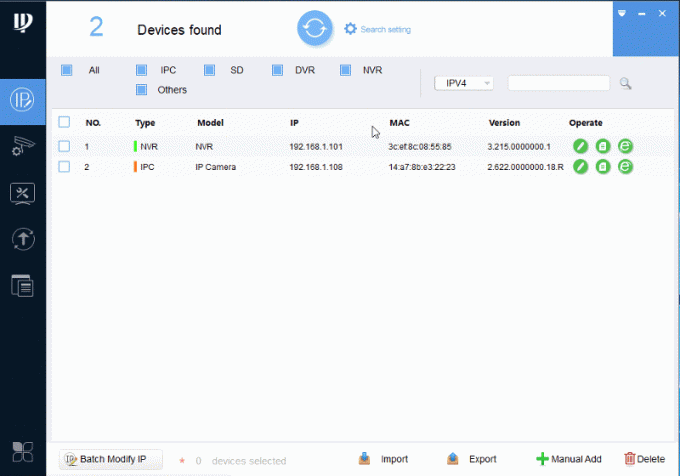Screen dimensions: 680x476
Task: Select the camera settings sidebar icon
Action: click(22, 146)
